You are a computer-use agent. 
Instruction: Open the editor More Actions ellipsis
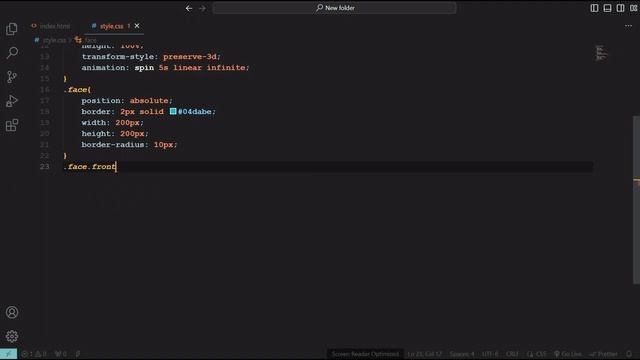pyautogui.click(x=628, y=26)
